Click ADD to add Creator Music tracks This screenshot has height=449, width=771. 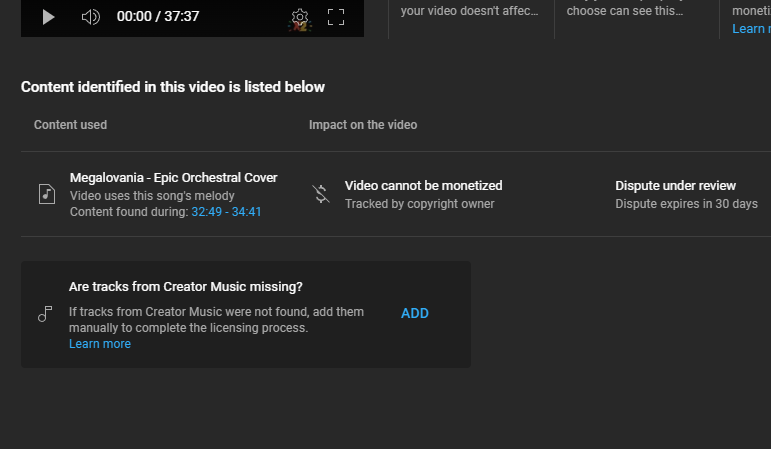tap(415, 313)
